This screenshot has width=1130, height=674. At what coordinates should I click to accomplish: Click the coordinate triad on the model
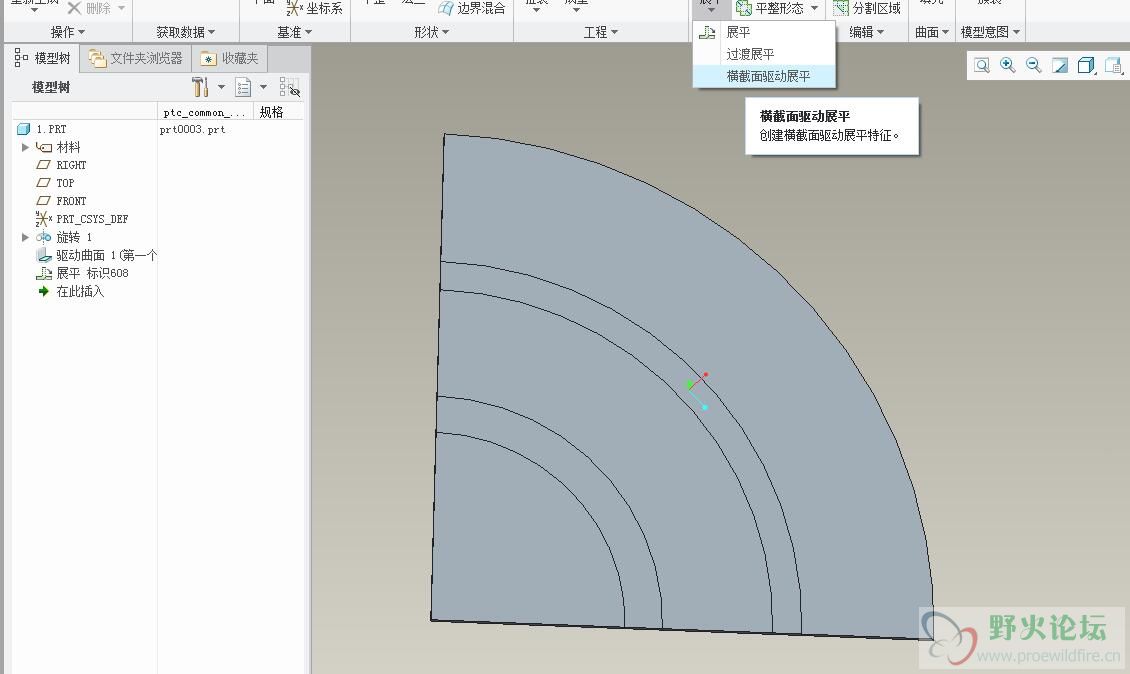click(x=697, y=390)
